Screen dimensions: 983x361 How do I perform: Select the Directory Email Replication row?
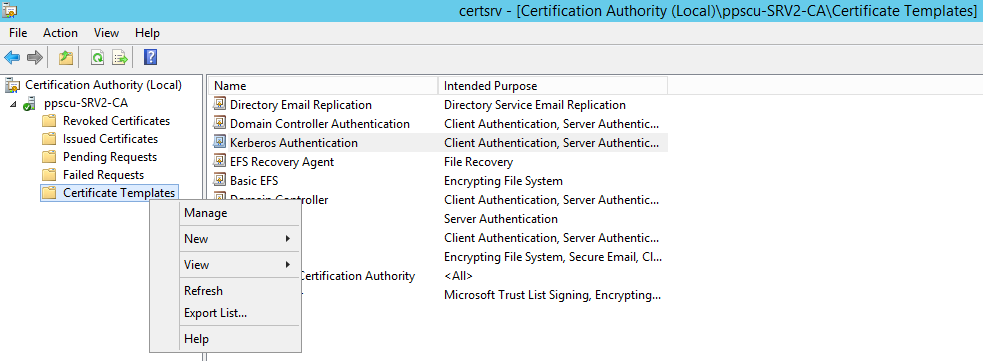tap(438, 105)
